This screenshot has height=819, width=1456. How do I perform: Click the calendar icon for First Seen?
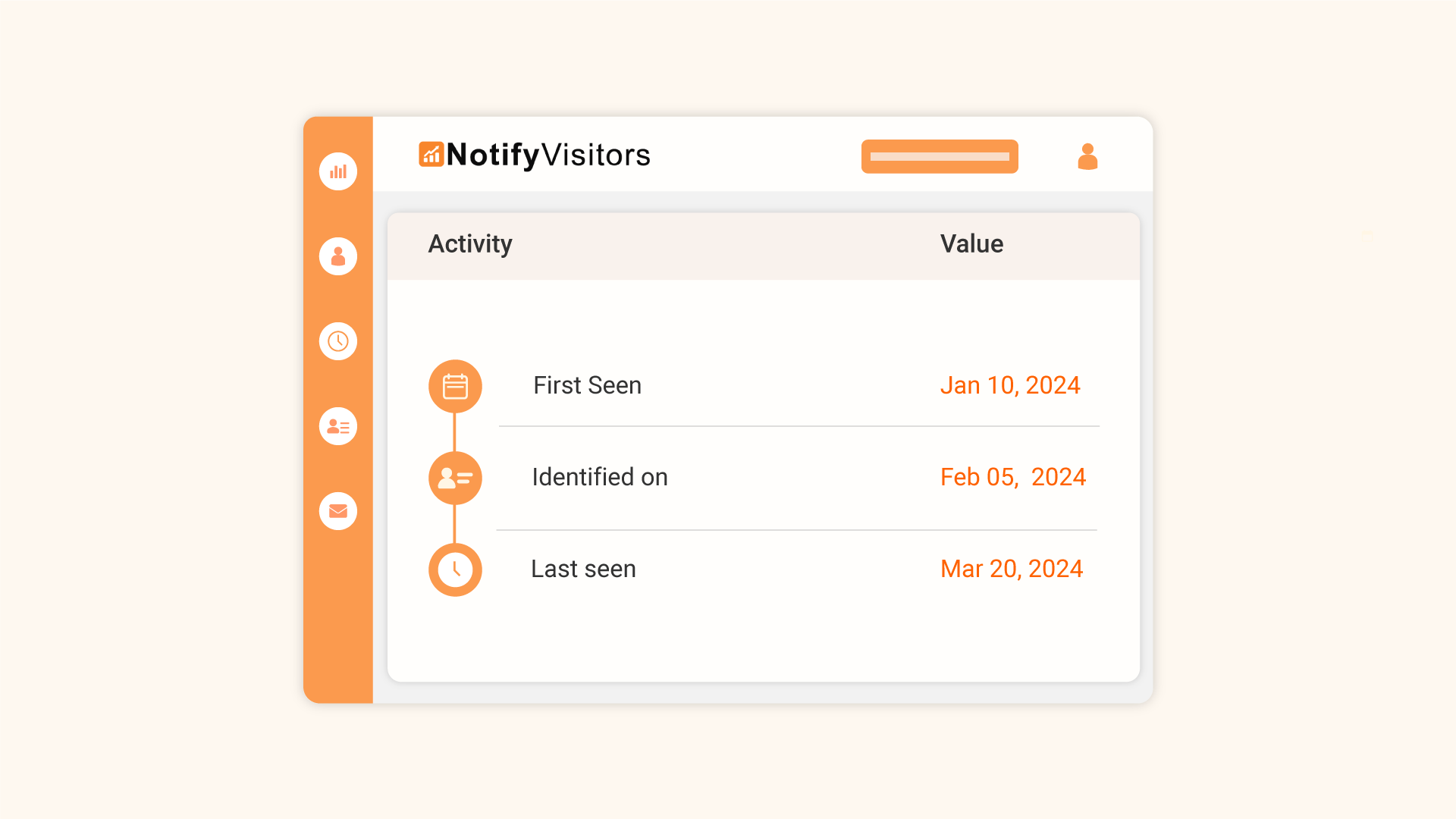coord(455,386)
